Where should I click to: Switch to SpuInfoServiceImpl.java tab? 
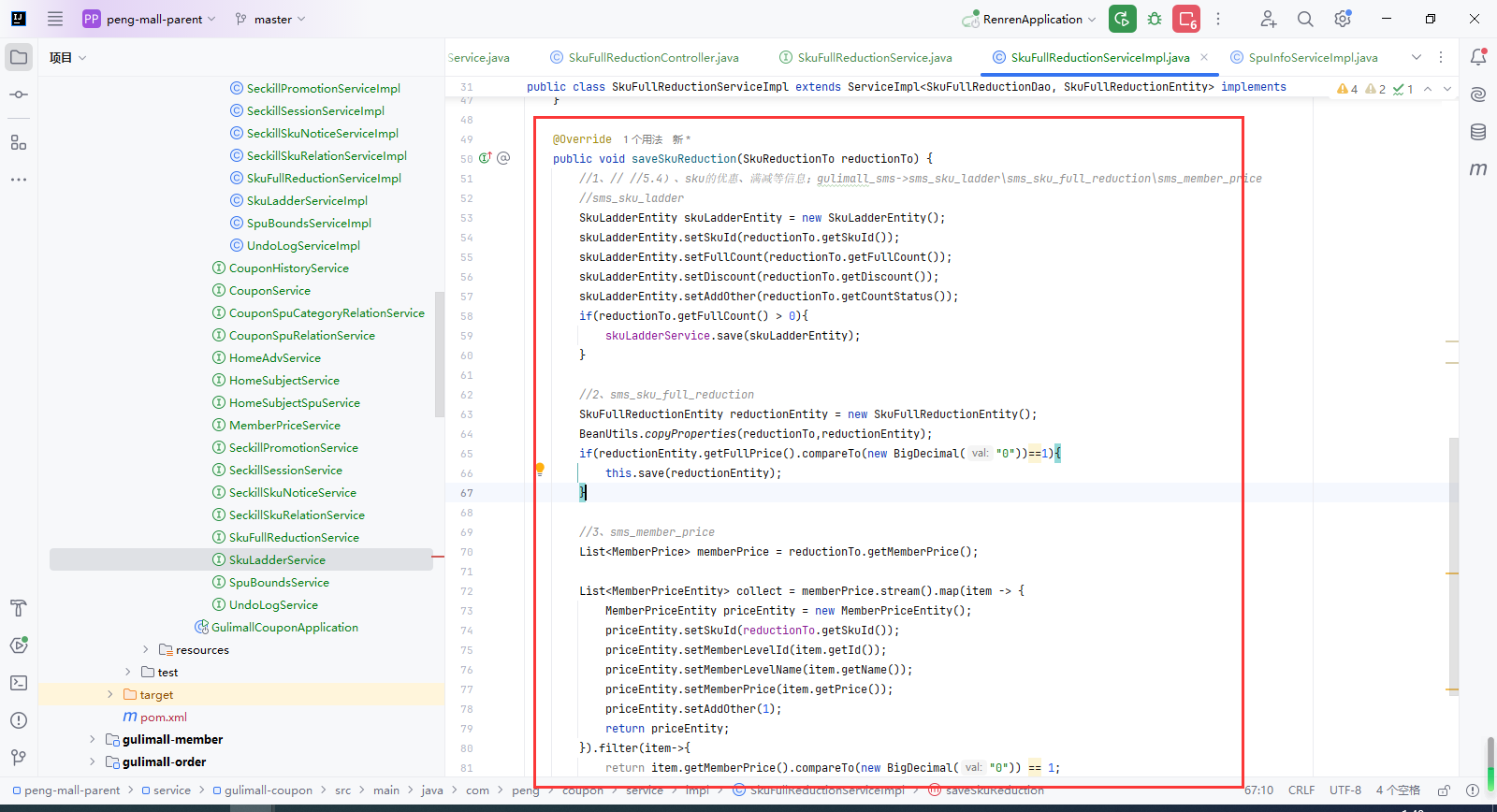[1303, 57]
